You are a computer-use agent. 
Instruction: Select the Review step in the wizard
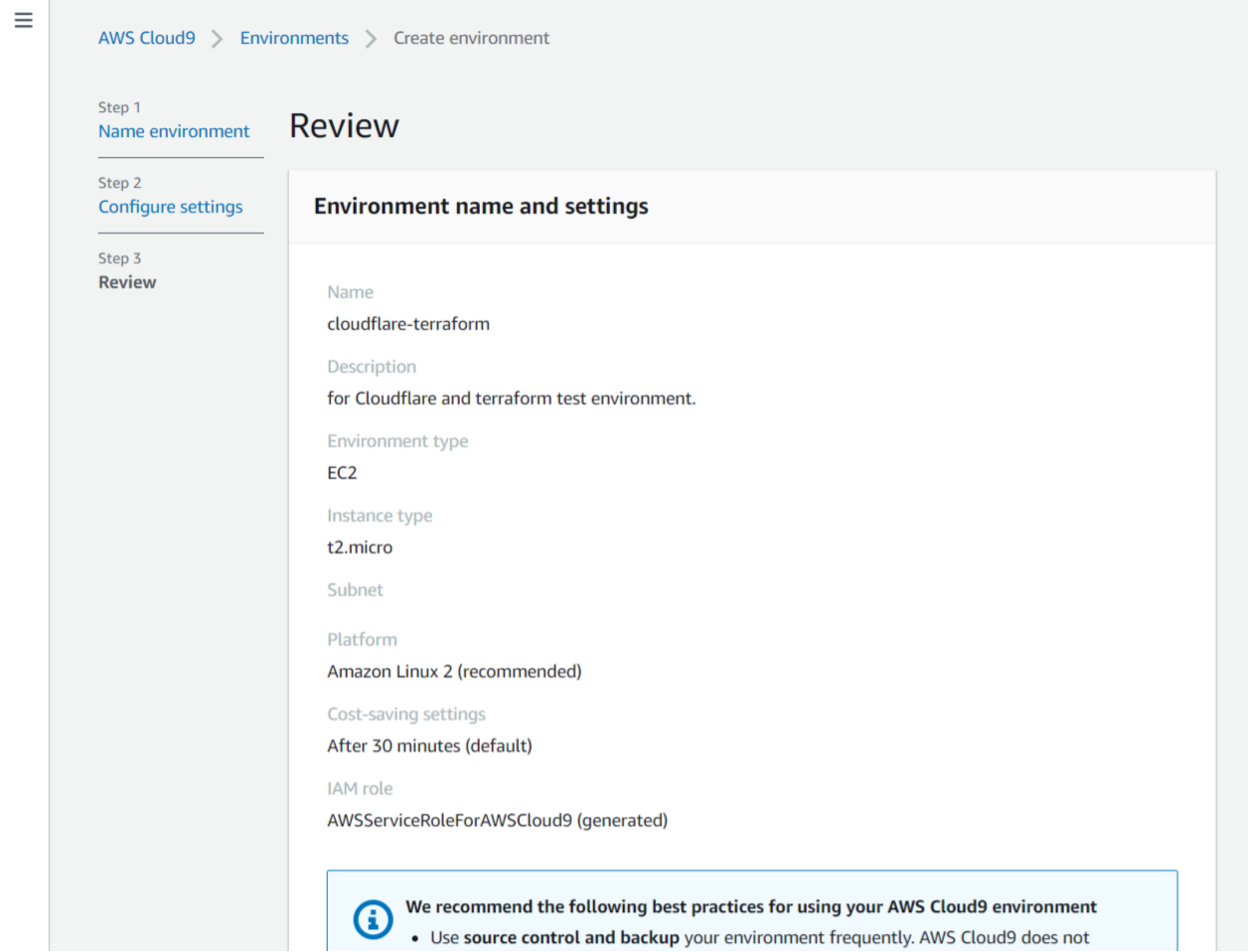coord(127,282)
